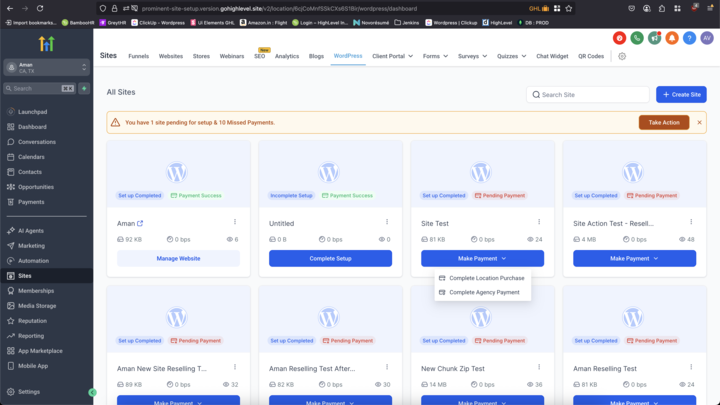Choose Complete Agency Payment option
This screenshot has height=405, width=720.
point(484,292)
